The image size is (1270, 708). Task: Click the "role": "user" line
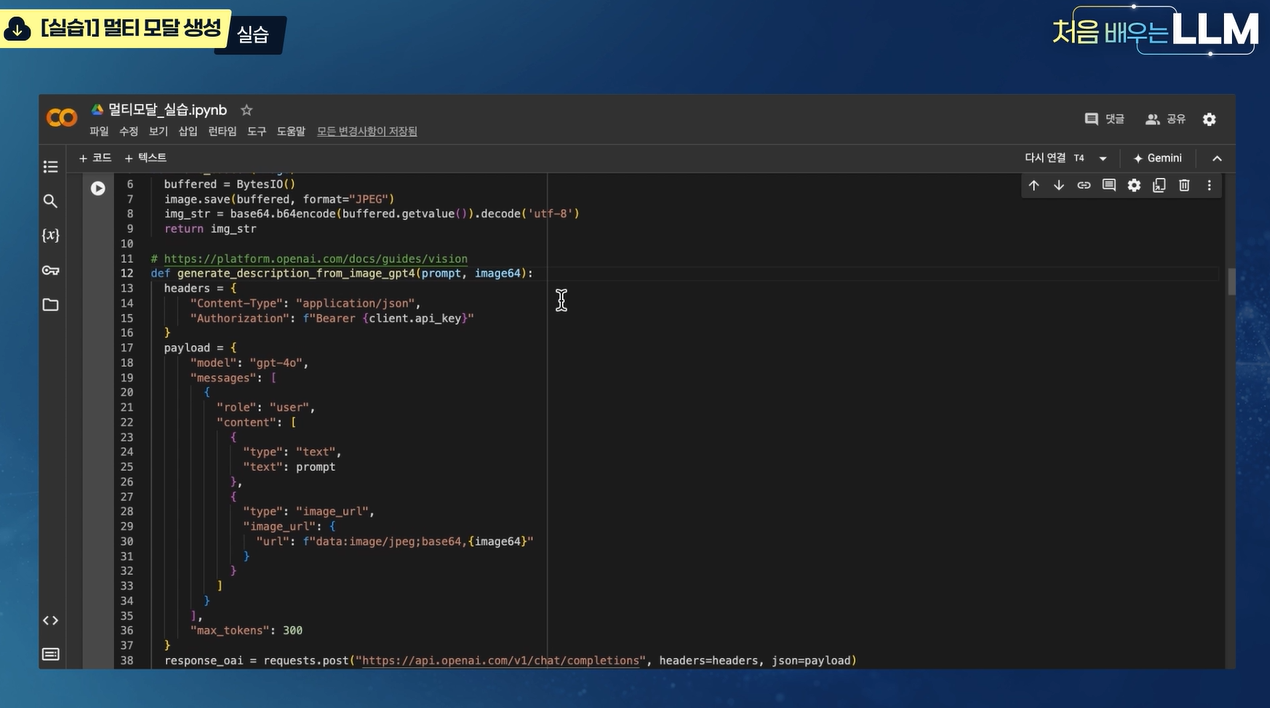click(265, 407)
